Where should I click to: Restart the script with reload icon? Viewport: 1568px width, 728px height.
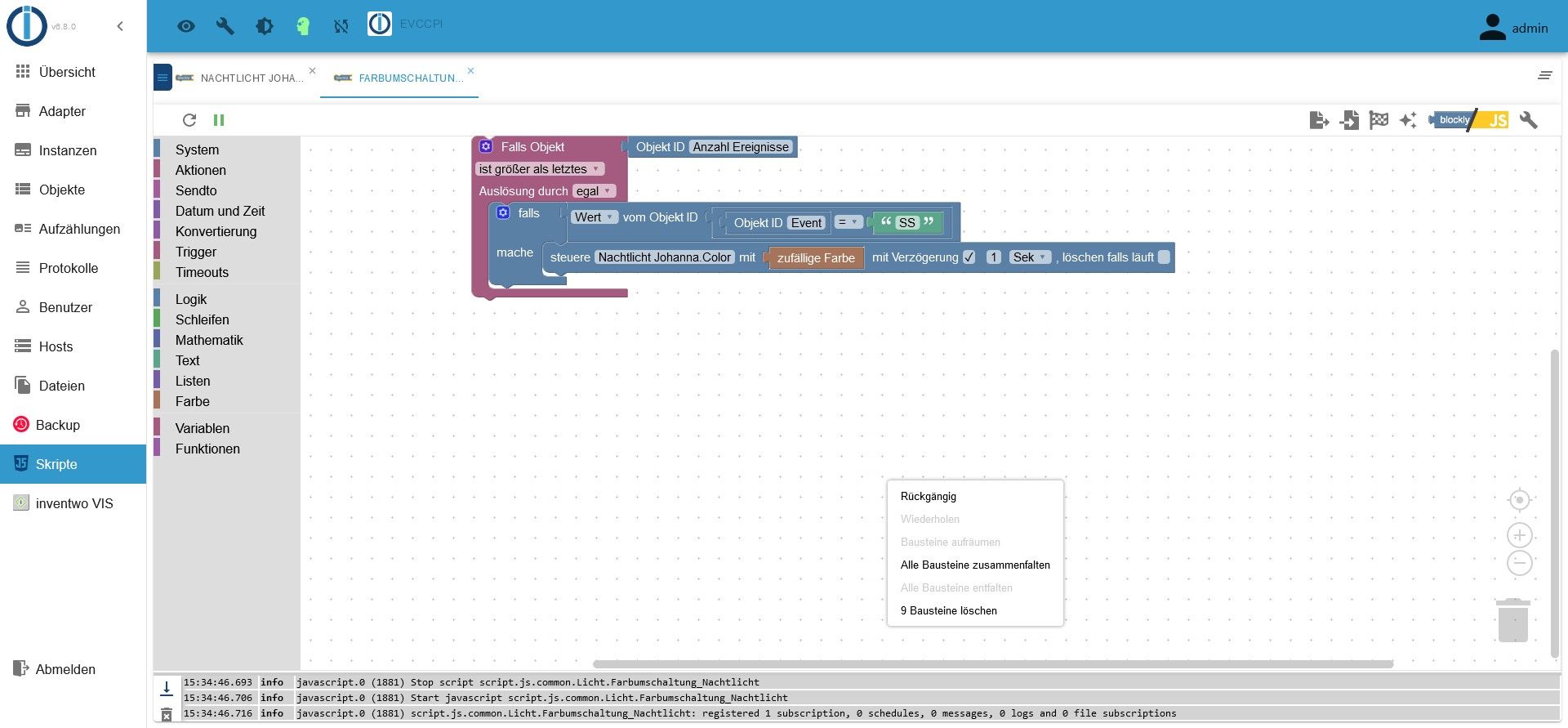(189, 120)
